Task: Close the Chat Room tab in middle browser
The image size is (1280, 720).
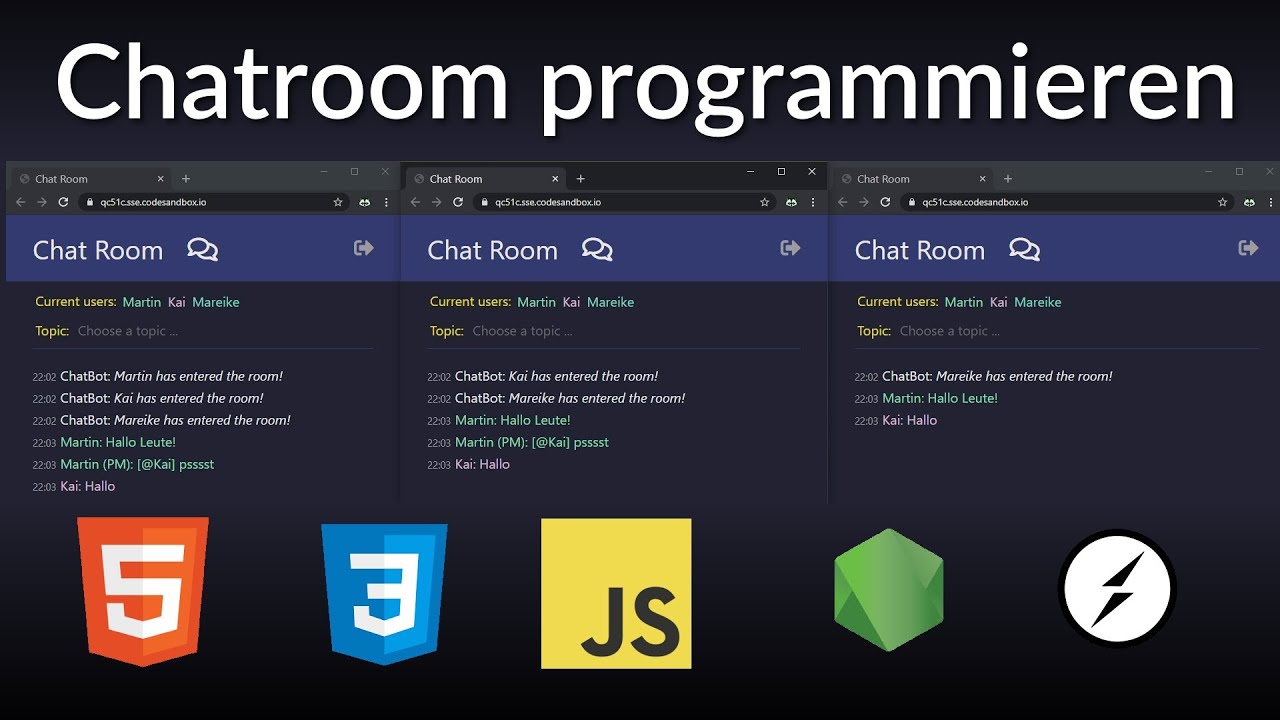Action: [555, 179]
